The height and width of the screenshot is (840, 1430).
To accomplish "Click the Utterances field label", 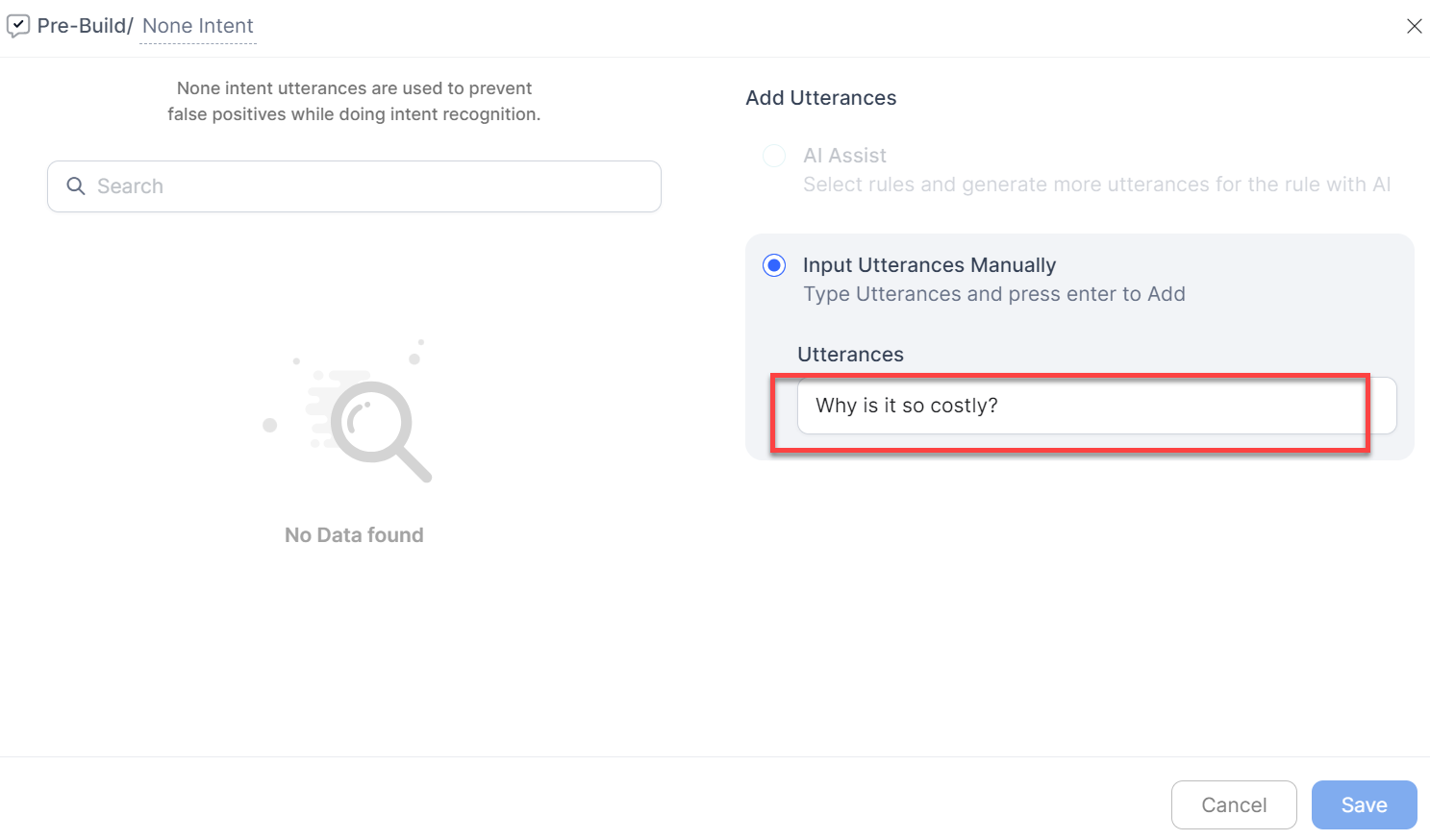I will coord(850,355).
